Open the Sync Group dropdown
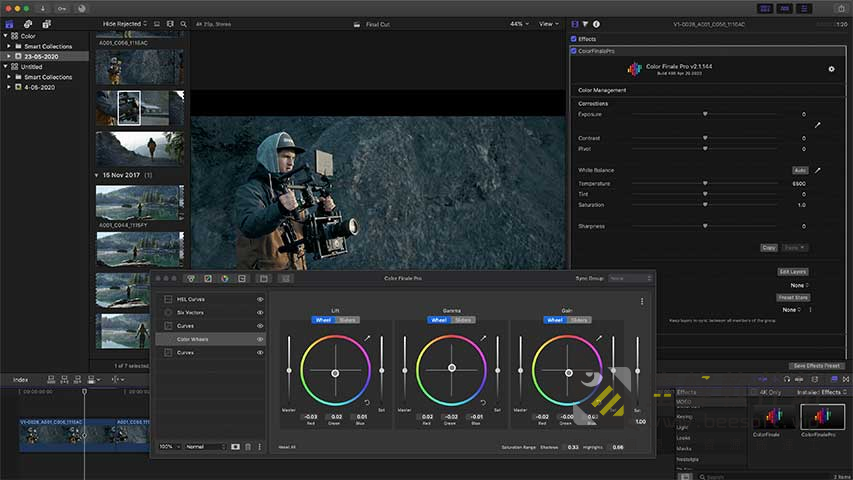 [630, 279]
